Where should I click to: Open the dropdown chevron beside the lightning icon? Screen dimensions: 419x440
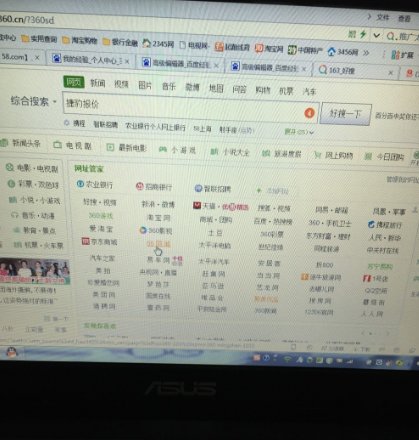[377, 35]
